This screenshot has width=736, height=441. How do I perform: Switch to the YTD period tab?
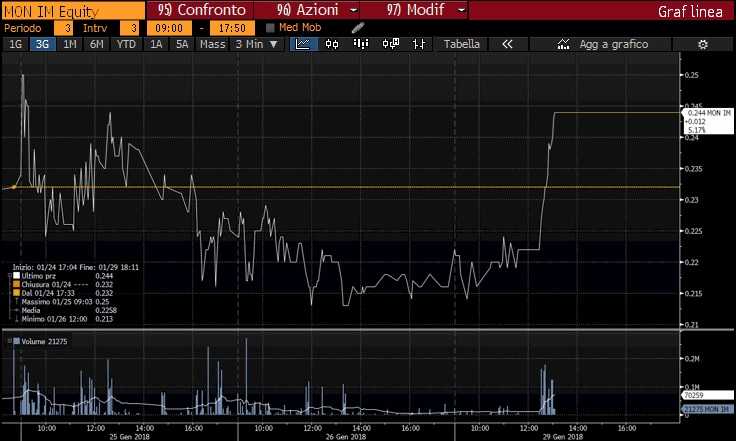point(127,45)
